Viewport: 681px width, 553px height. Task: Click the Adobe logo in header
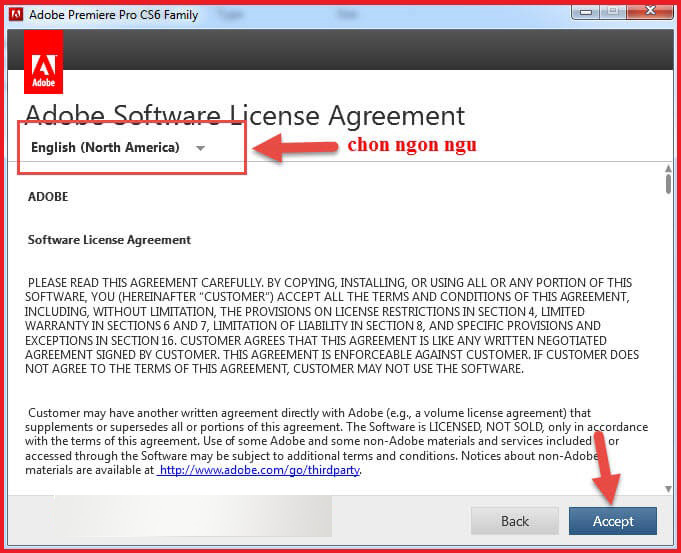tap(43, 62)
